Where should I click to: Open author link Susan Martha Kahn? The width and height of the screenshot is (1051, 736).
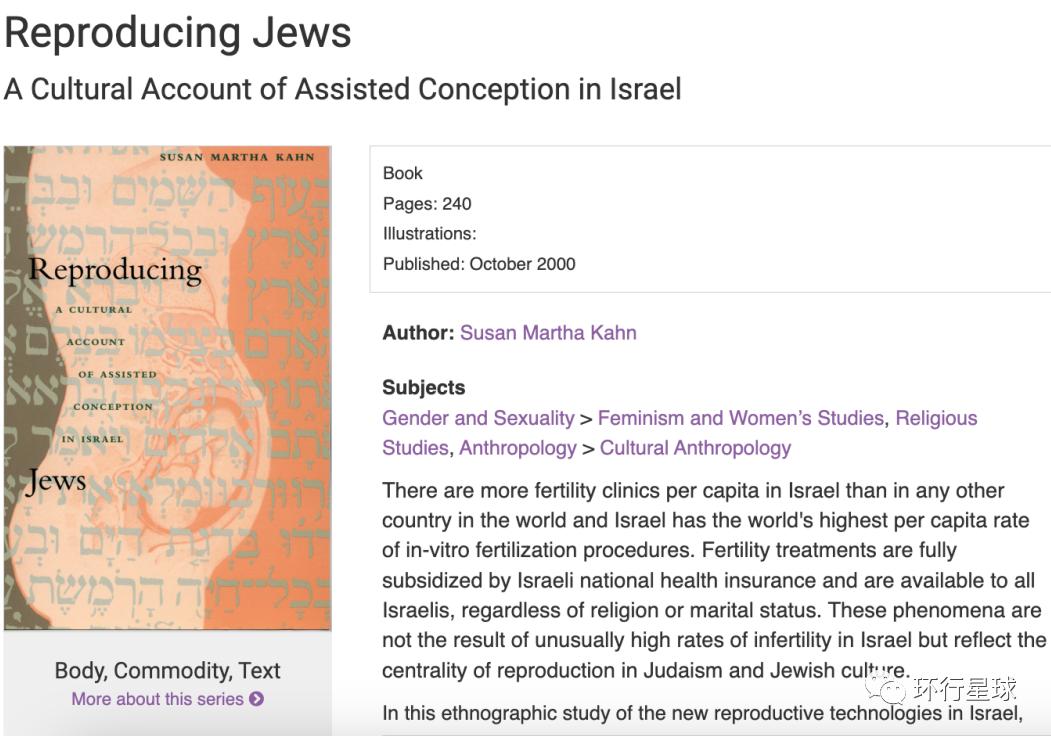[x=548, y=333]
